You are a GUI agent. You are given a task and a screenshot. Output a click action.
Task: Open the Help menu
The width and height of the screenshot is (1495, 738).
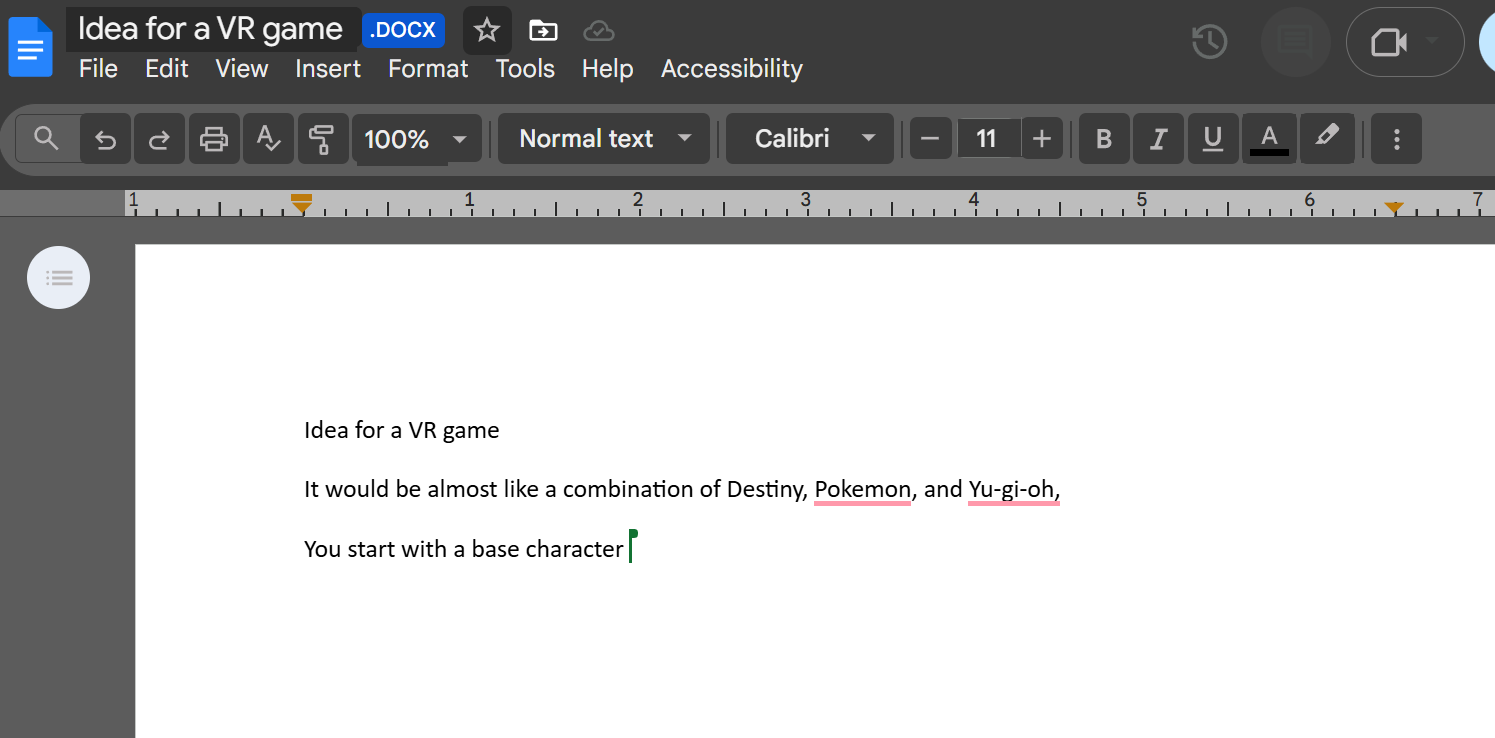tap(608, 68)
